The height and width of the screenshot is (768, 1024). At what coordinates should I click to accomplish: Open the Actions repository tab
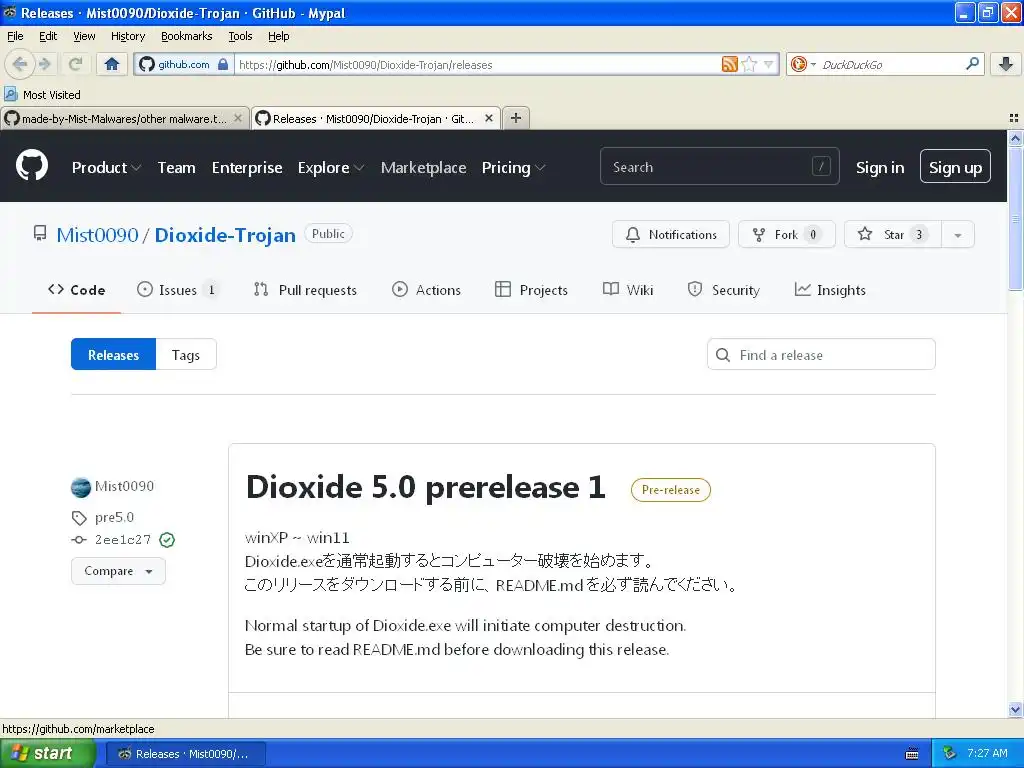tap(426, 290)
